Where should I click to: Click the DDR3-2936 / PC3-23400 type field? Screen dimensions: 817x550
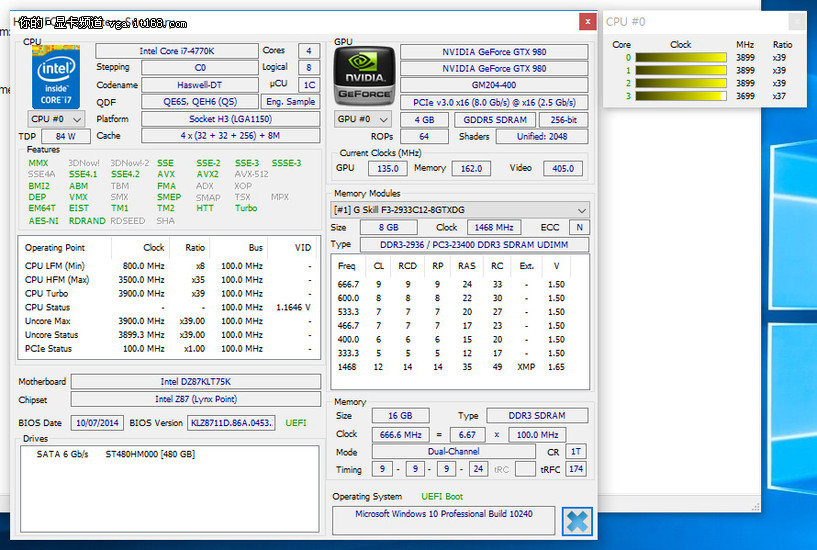[474, 245]
